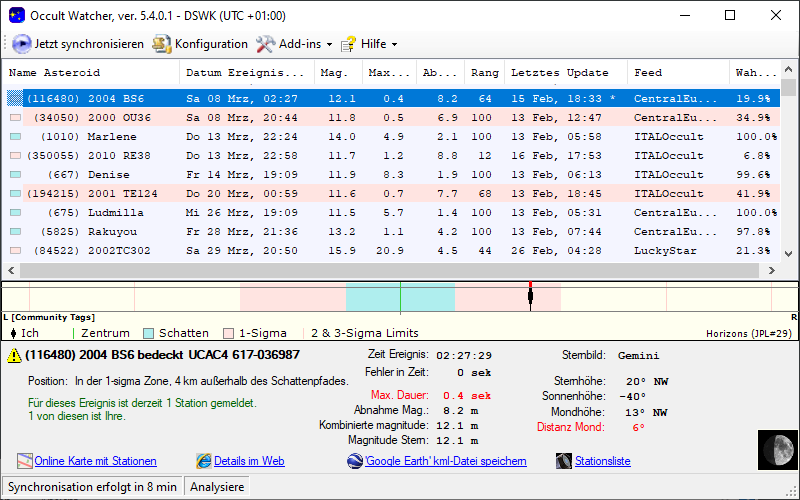Click the Ich observer legend icon

click(13, 334)
